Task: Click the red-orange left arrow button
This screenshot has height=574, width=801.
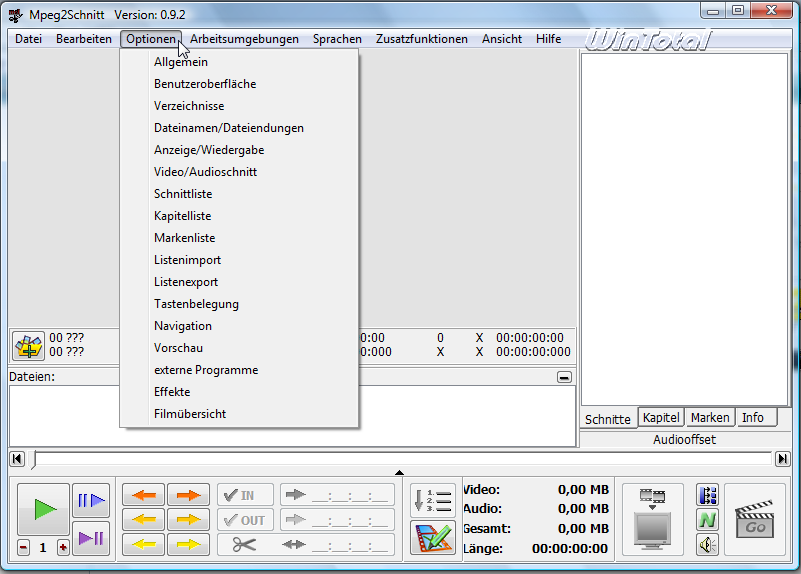Action: [144, 495]
